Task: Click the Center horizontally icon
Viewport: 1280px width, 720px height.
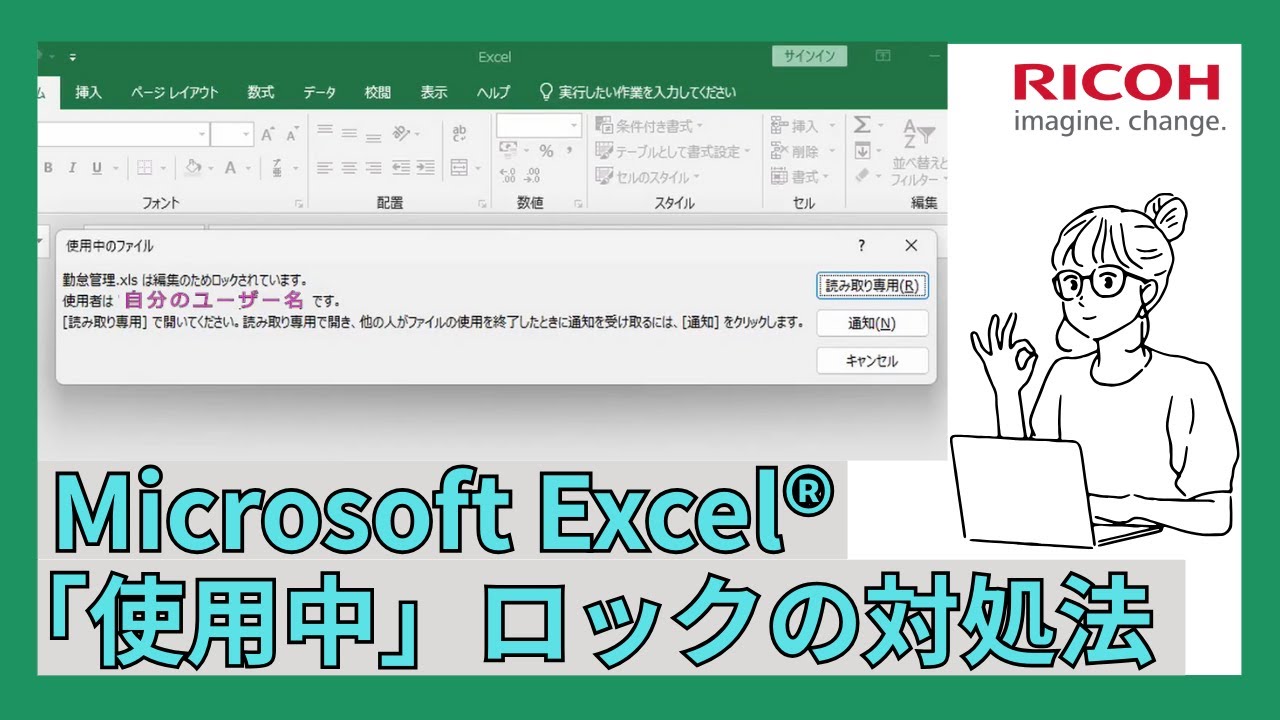Action: tap(349, 168)
